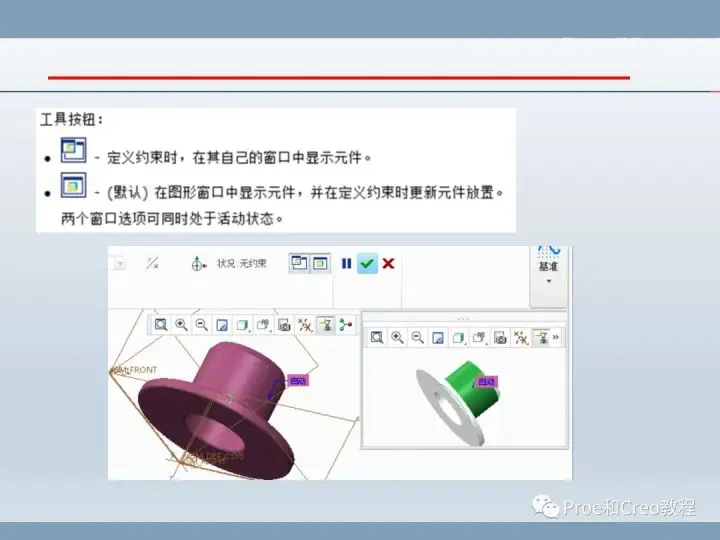Zoom out using main graphics toolbar

pos(201,325)
